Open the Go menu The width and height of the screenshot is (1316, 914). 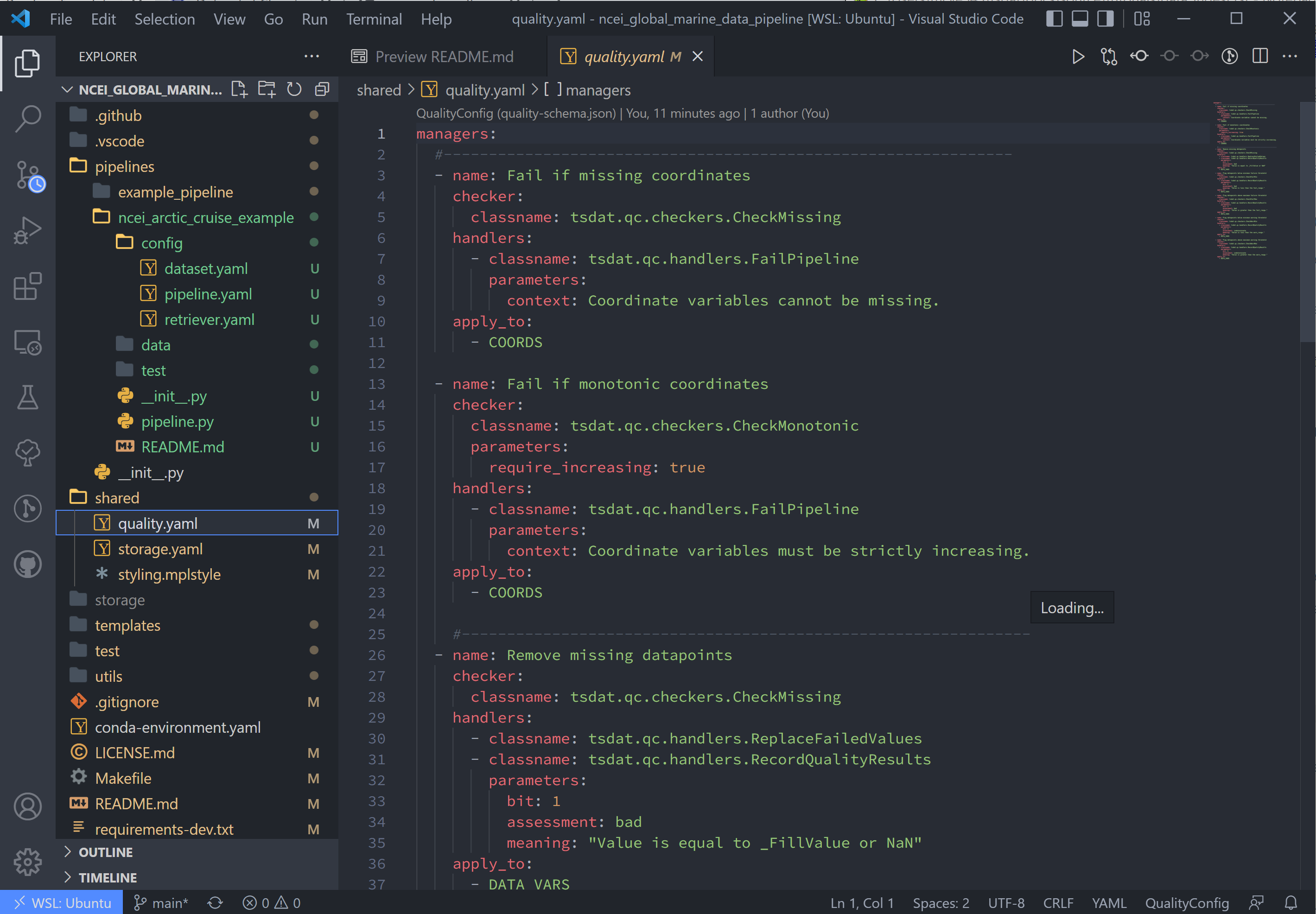point(273,19)
